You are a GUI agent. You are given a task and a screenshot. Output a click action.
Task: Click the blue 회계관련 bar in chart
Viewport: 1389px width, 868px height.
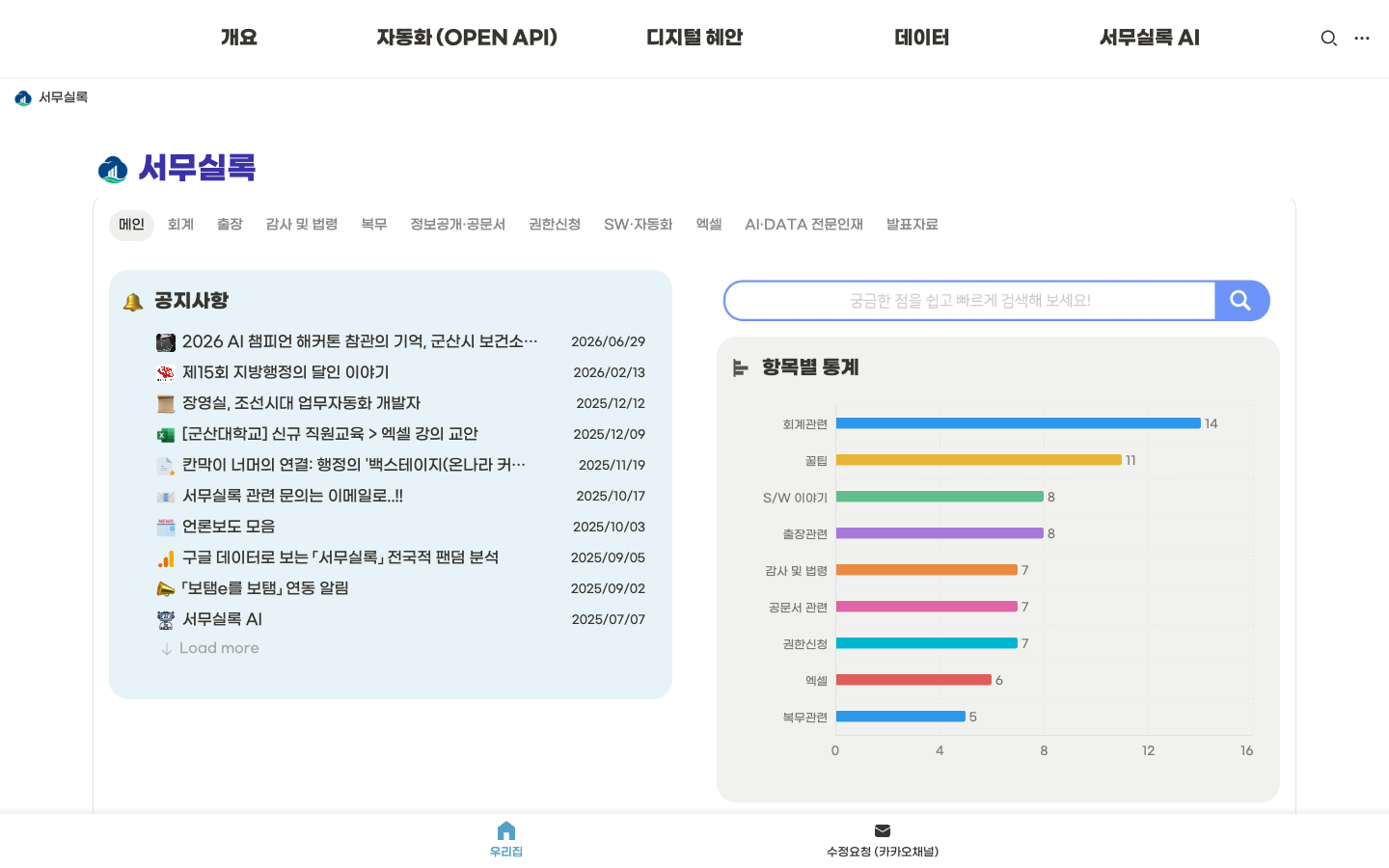1019,423
